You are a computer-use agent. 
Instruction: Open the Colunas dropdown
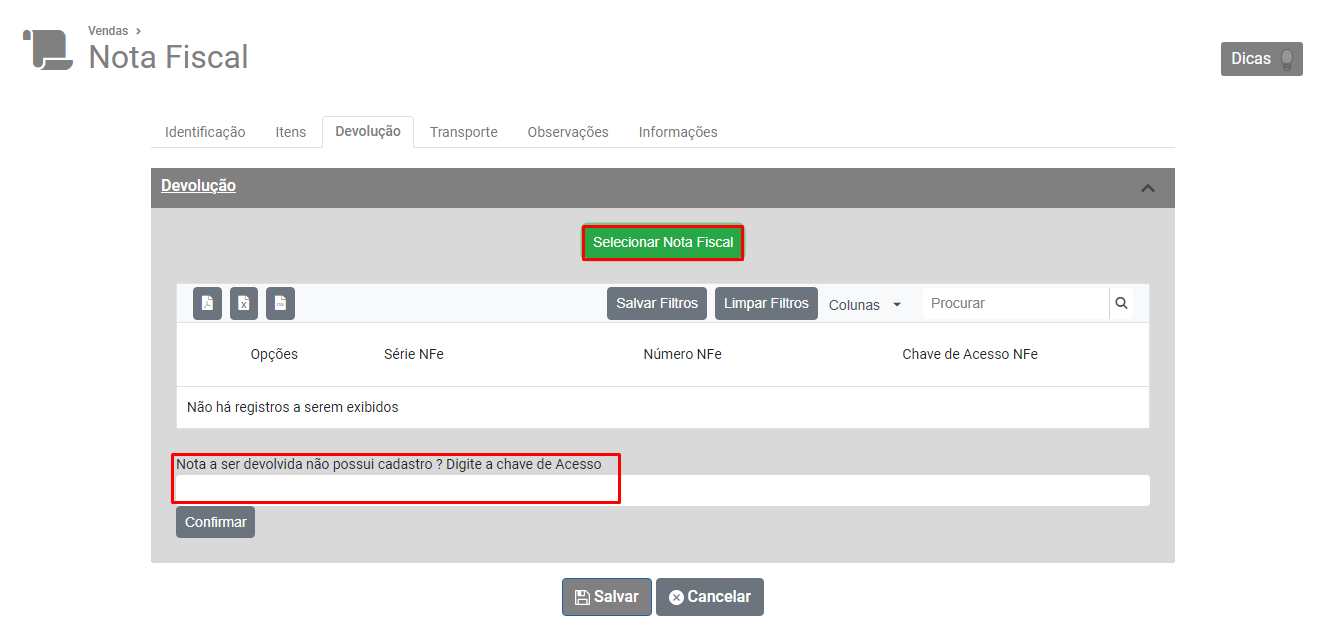(x=865, y=305)
